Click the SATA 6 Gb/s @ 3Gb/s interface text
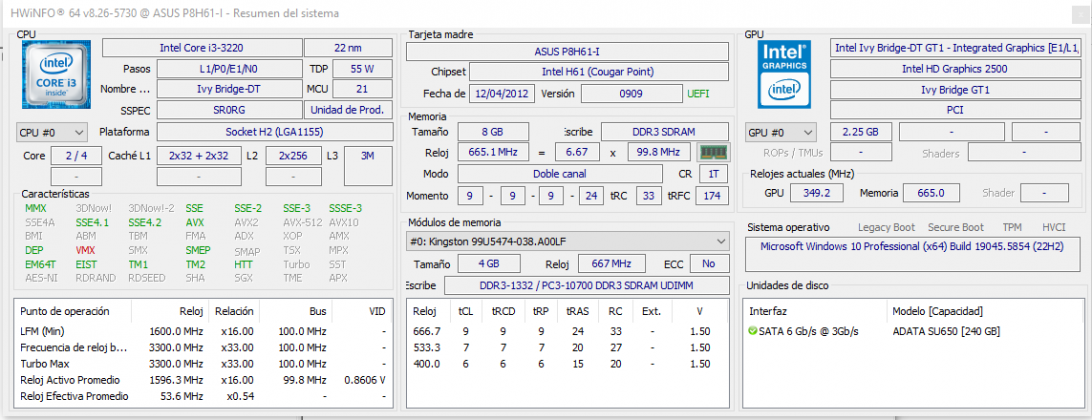This screenshot has width=1092, height=420. click(x=809, y=332)
